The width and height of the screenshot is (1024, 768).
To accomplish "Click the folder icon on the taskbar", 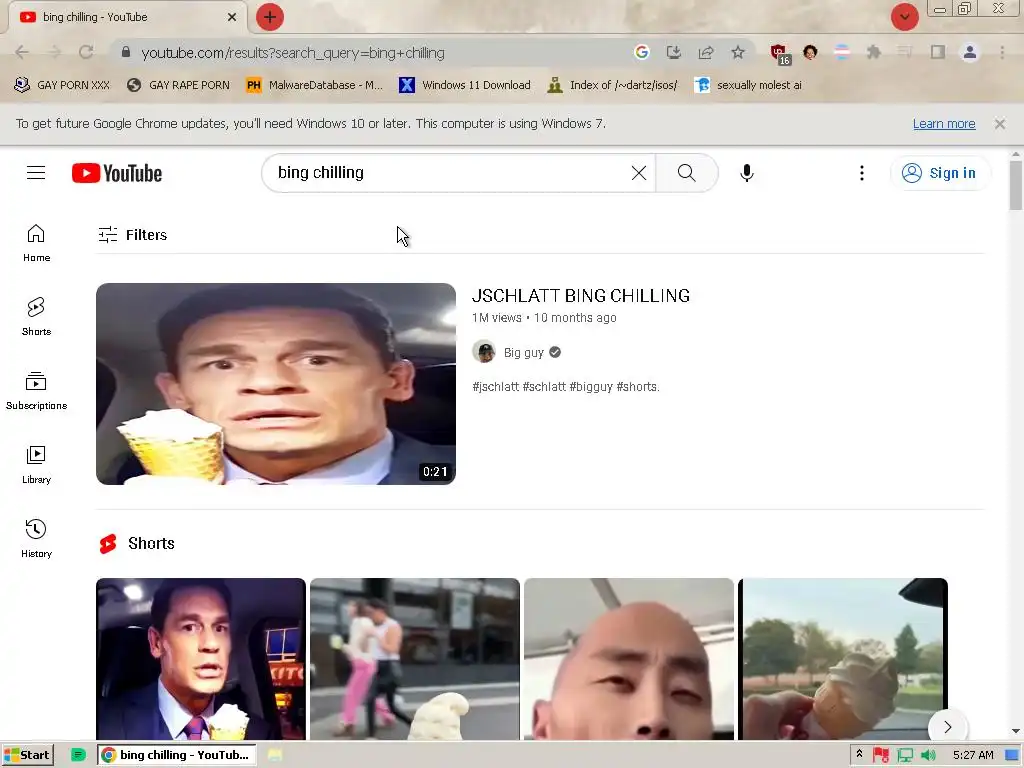I will [x=275, y=755].
